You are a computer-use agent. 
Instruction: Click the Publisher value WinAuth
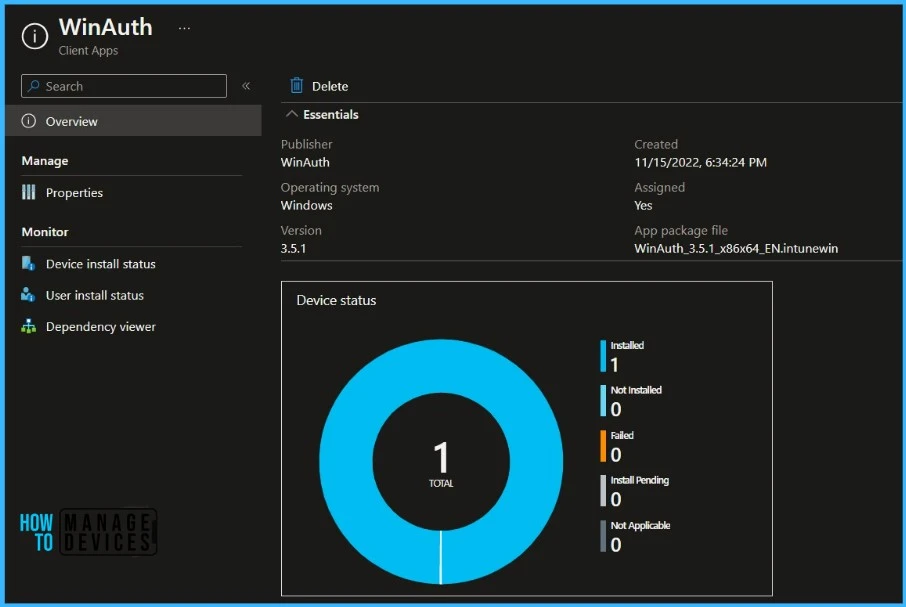click(305, 162)
